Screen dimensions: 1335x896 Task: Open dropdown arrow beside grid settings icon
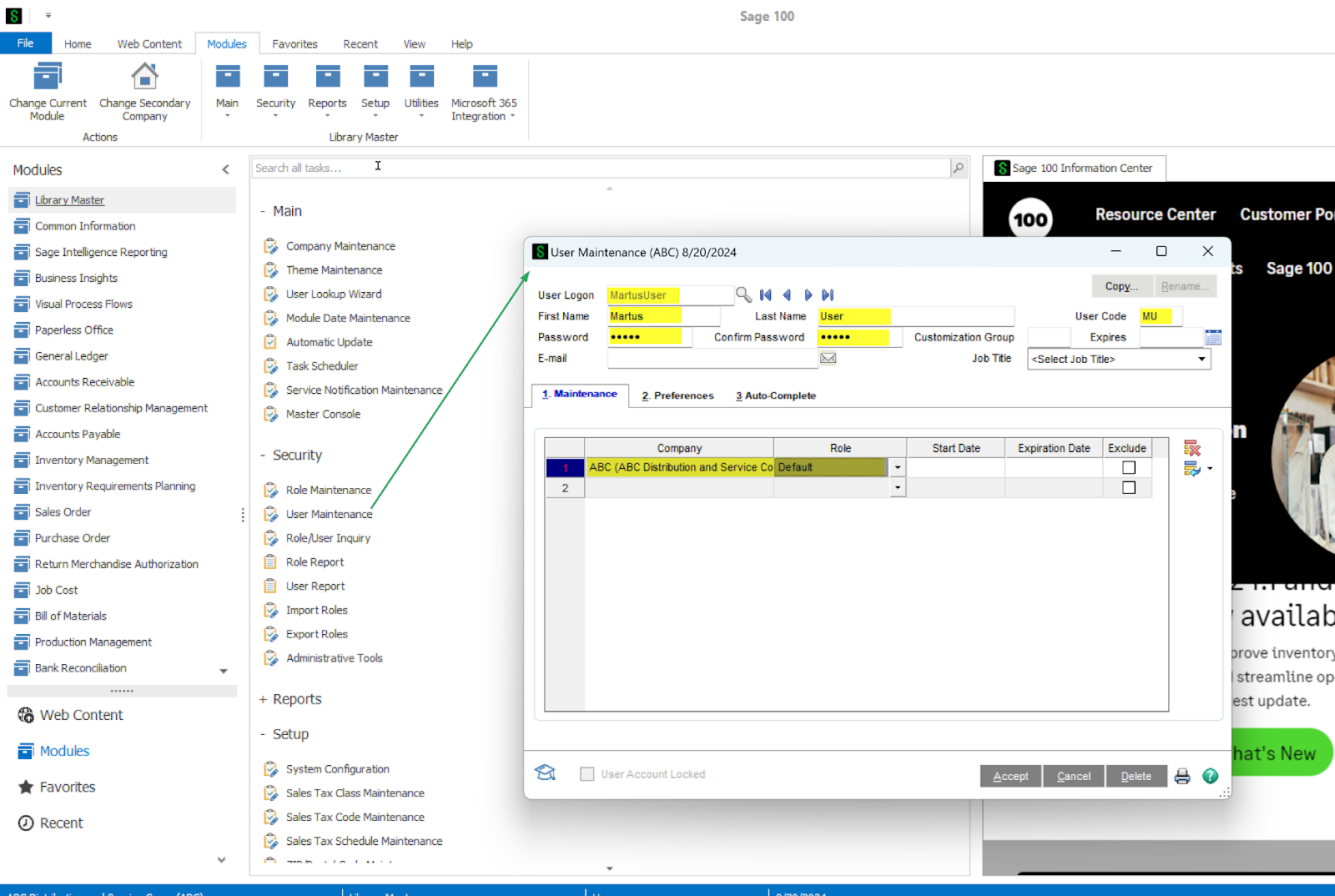[x=1210, y=469]
